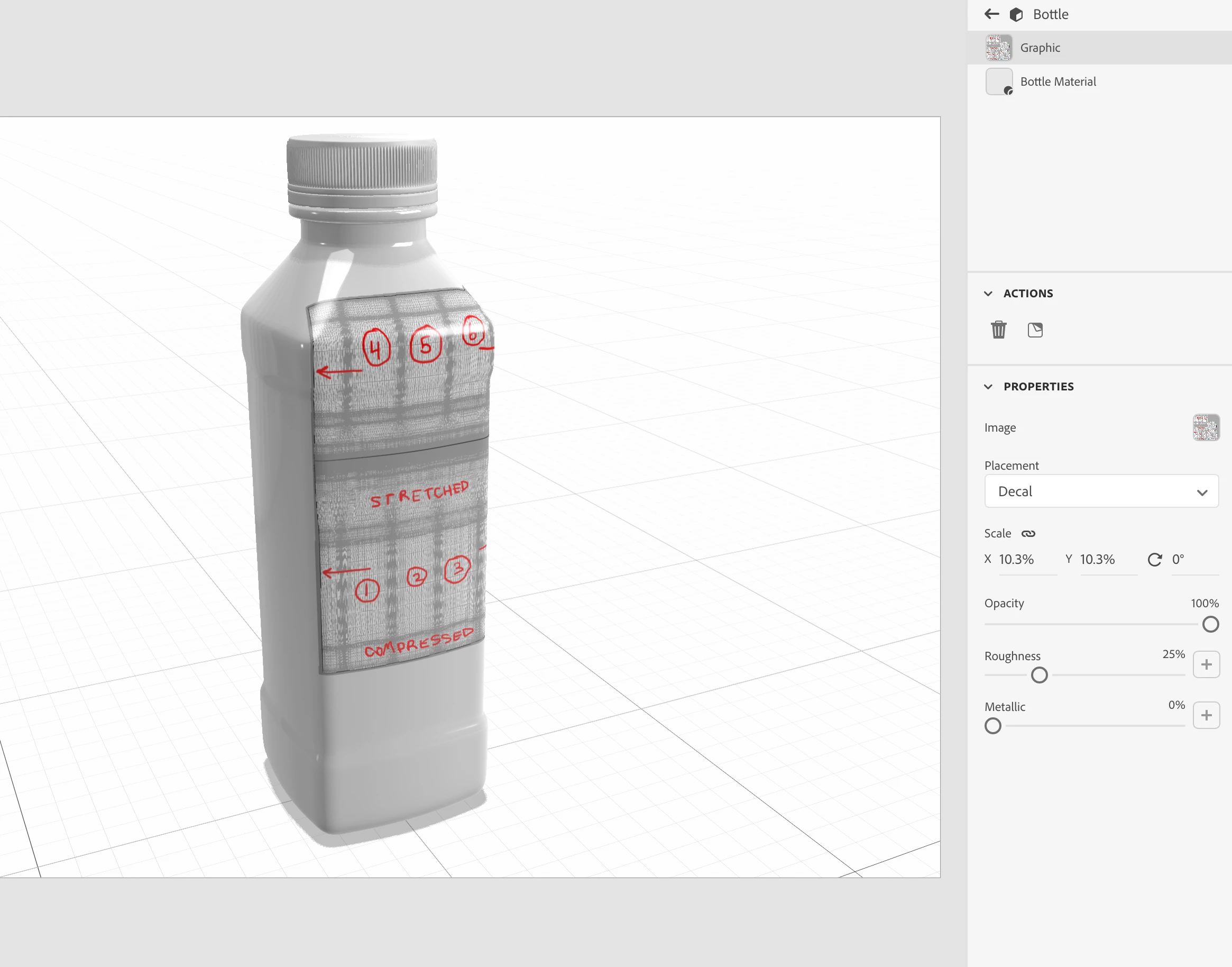This screenshot has height=967, width=1232.
Task: Click the Bottle Material swatch thumbnail
Action: pyautogui.click(x=999, y=81)
